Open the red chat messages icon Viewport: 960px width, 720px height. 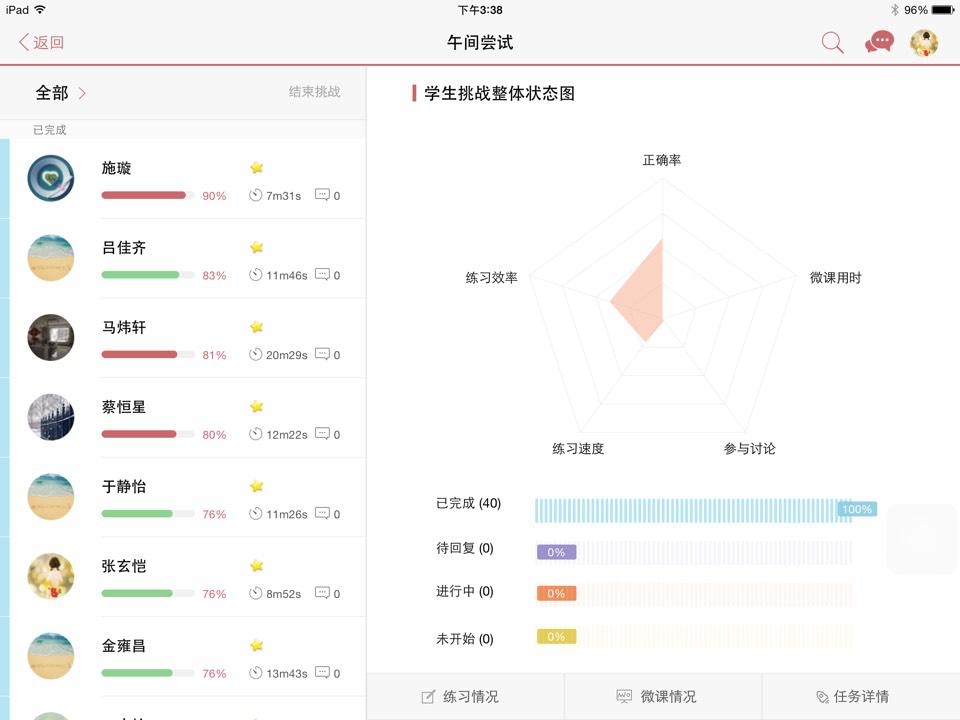(x=879, y=42)
